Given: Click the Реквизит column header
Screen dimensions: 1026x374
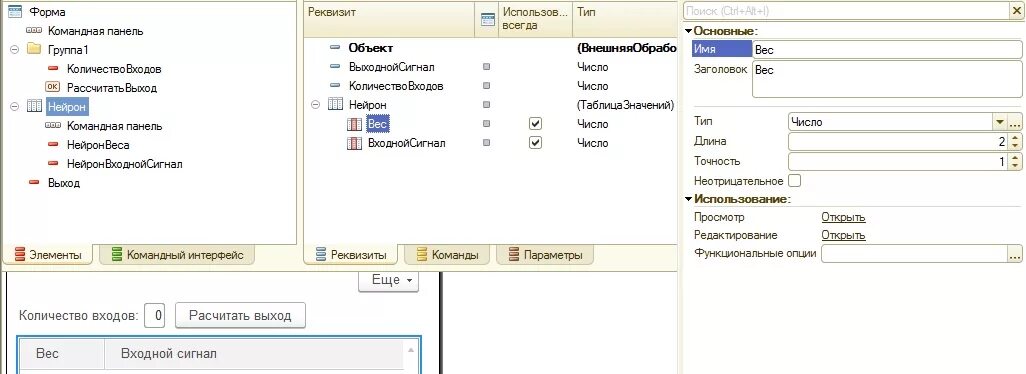Looking at the screenshot, I should 389,19.
